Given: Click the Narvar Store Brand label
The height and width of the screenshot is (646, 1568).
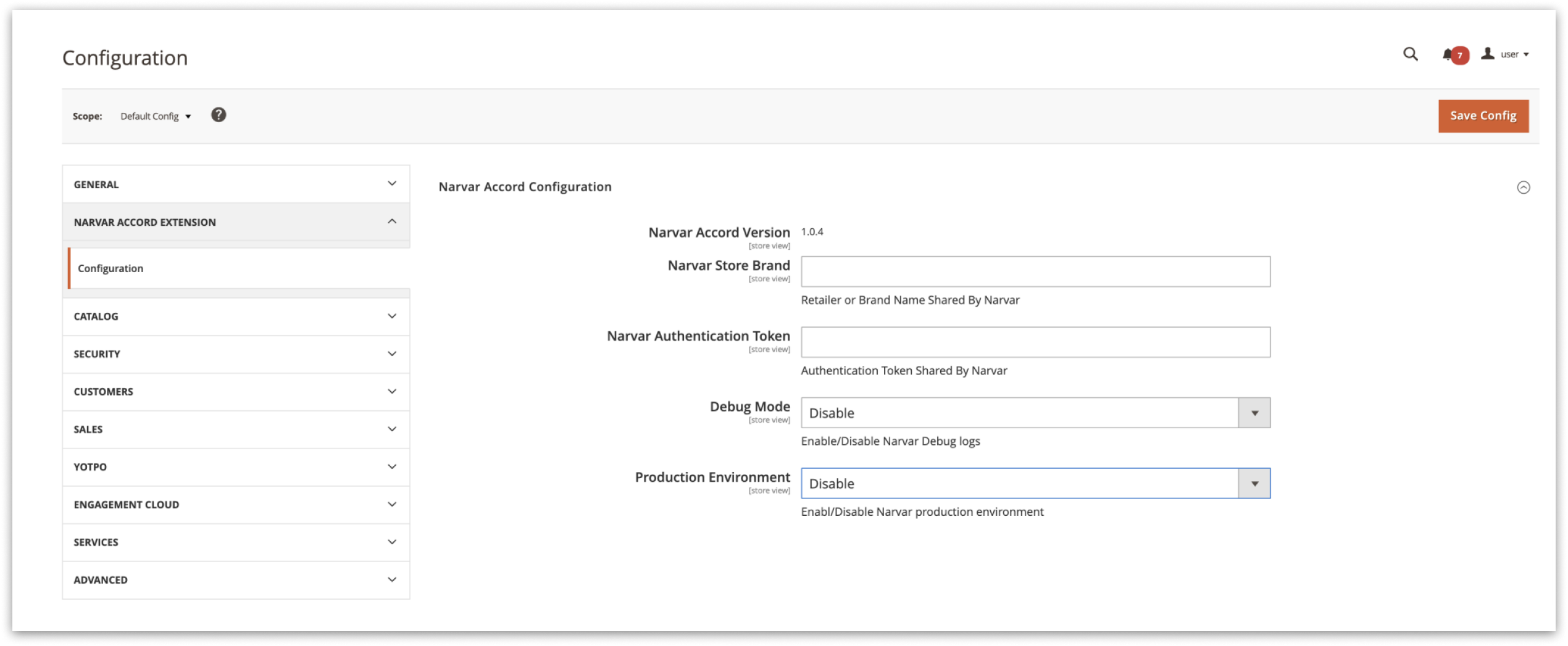Looking at the screenshot, I should (x=728, y=265).
